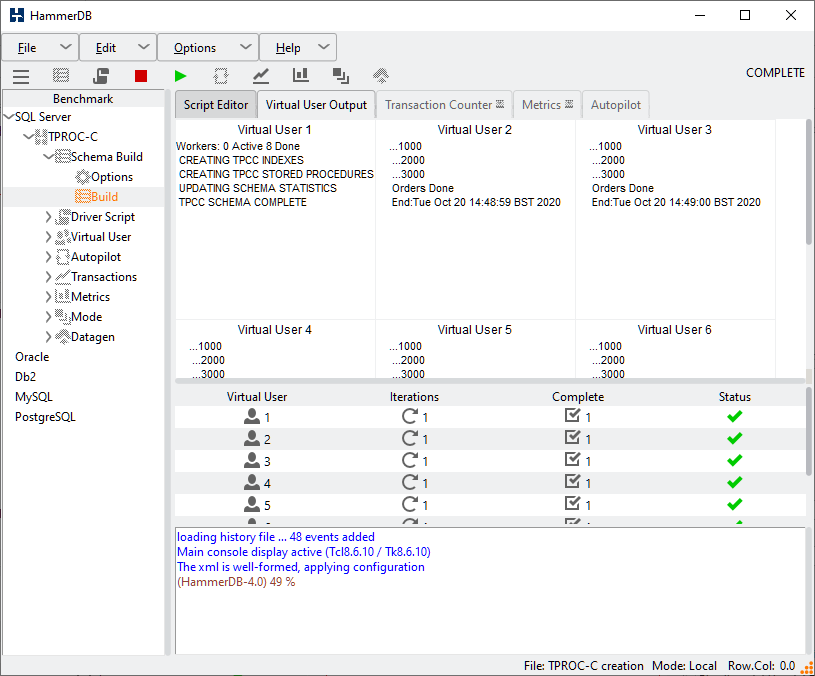
Task: Click the transaction counter line-chart icon
Action: (261, 76)
